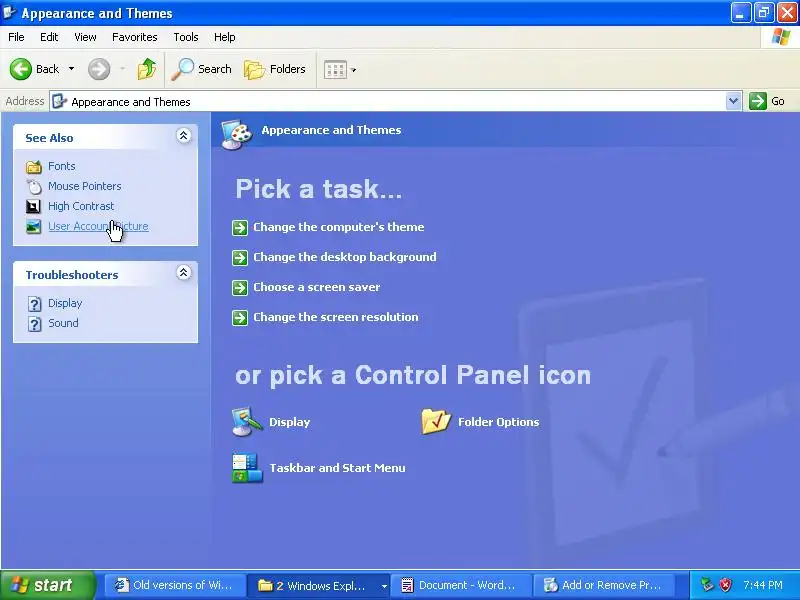Select Change the screen resolution task
800x600 pixels.
(x=336, y=317)
